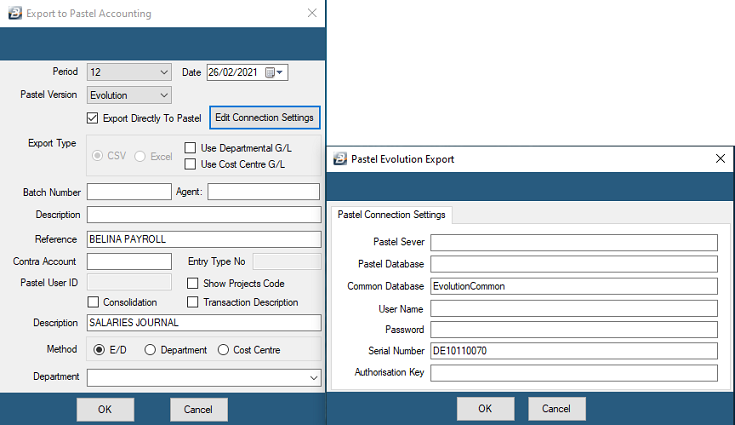735x425 pixels.
Task: Focus the Agent input field
Action: [x=264, y=192]
